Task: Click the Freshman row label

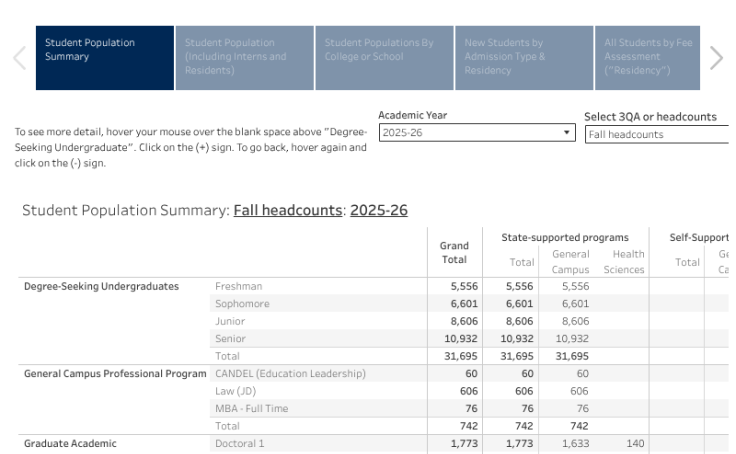Action: point(238,286)
